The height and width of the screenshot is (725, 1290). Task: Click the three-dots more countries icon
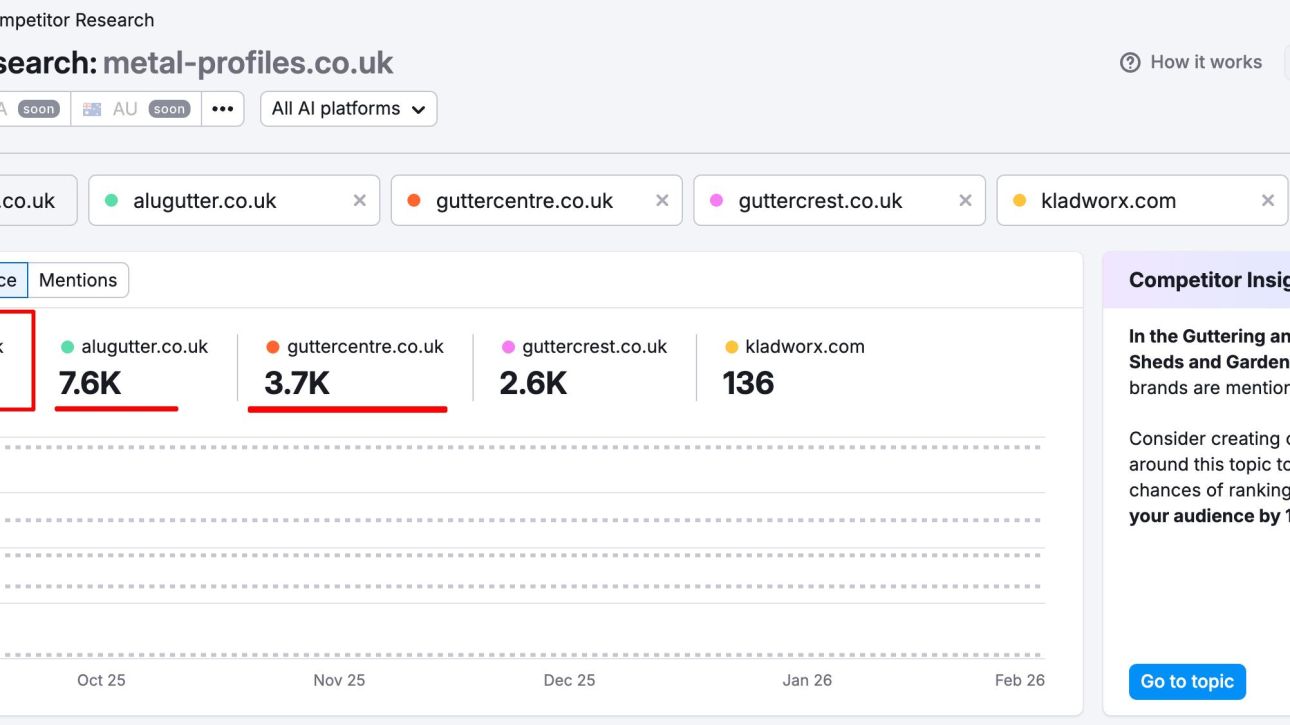222,109
